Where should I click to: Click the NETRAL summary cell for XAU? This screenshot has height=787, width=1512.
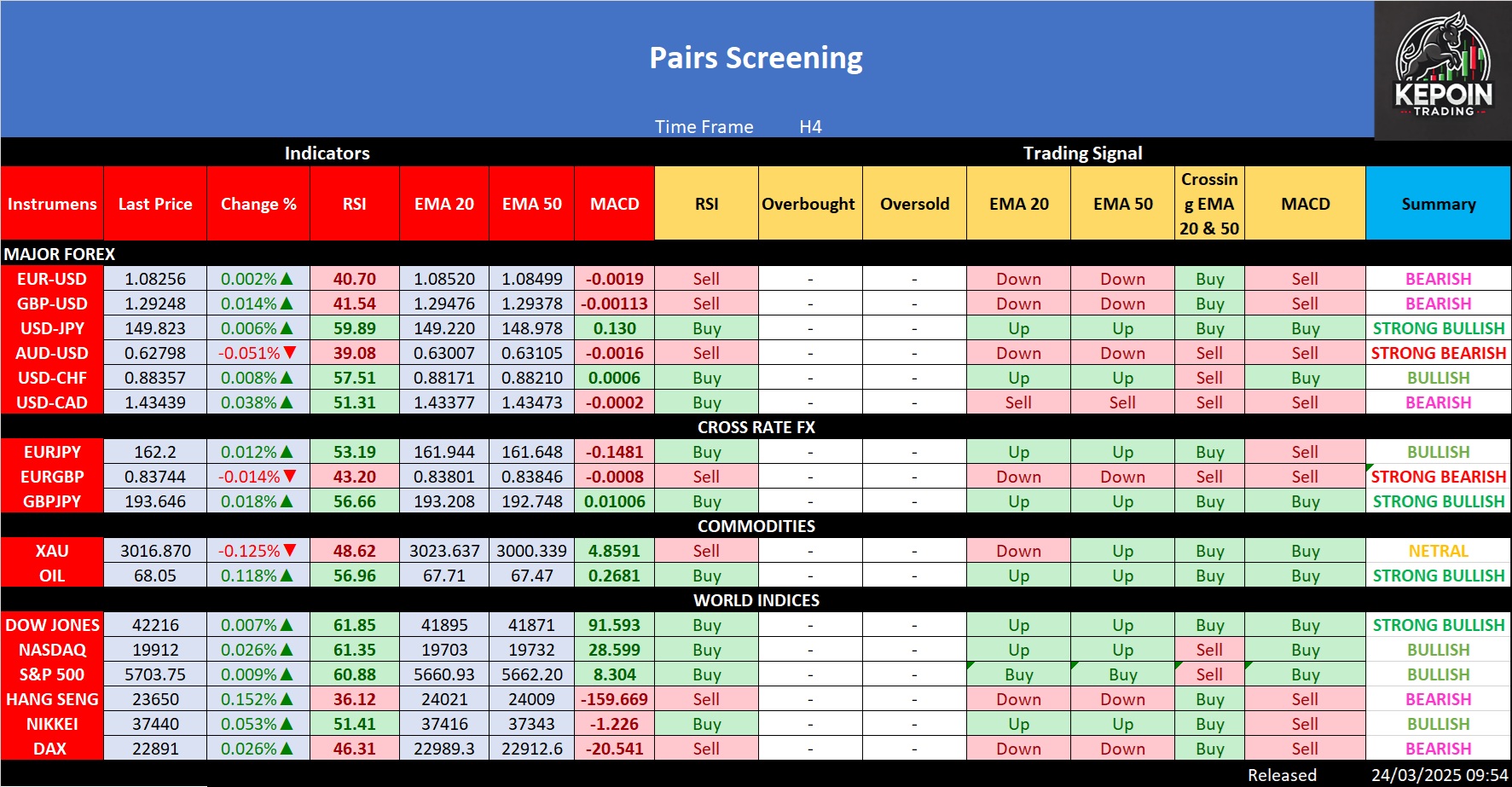coord(1438,551)
